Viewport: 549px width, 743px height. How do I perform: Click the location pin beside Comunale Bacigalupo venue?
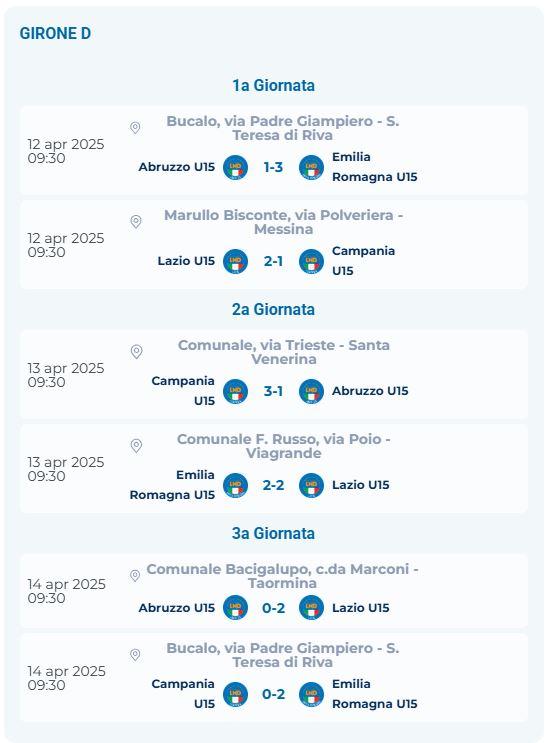coord(135,576)
